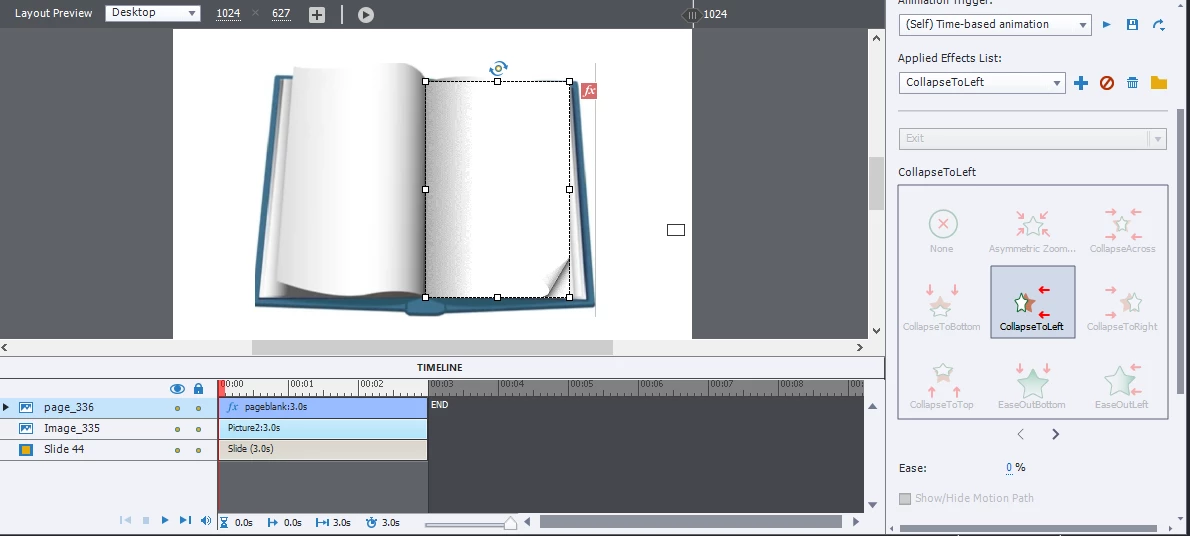Open the Applied Effects List dropdown
This screenshot has height=536, width=1190.
981,82
